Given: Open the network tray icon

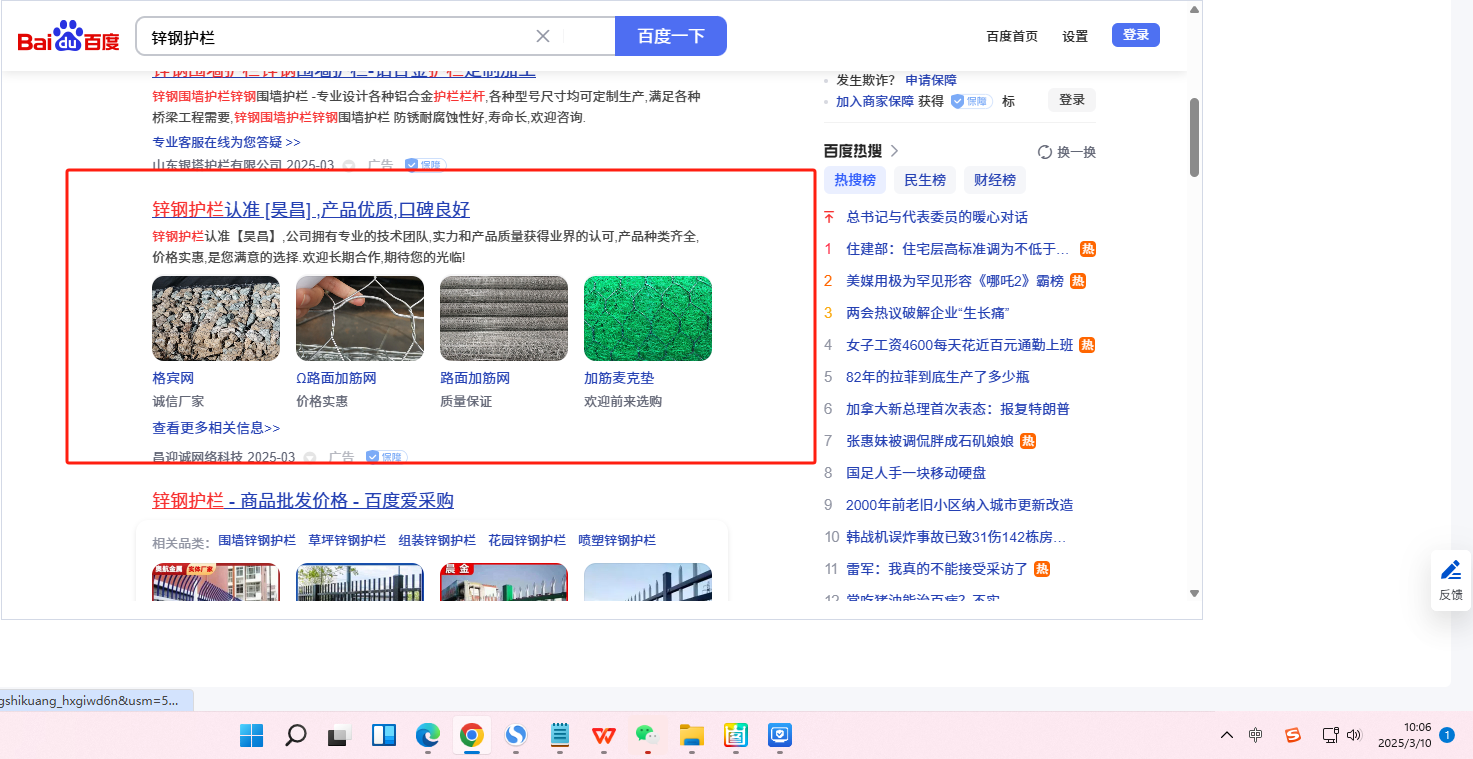Looking at the screenshot, I should pyautogui.click(x=1330, y=735).
